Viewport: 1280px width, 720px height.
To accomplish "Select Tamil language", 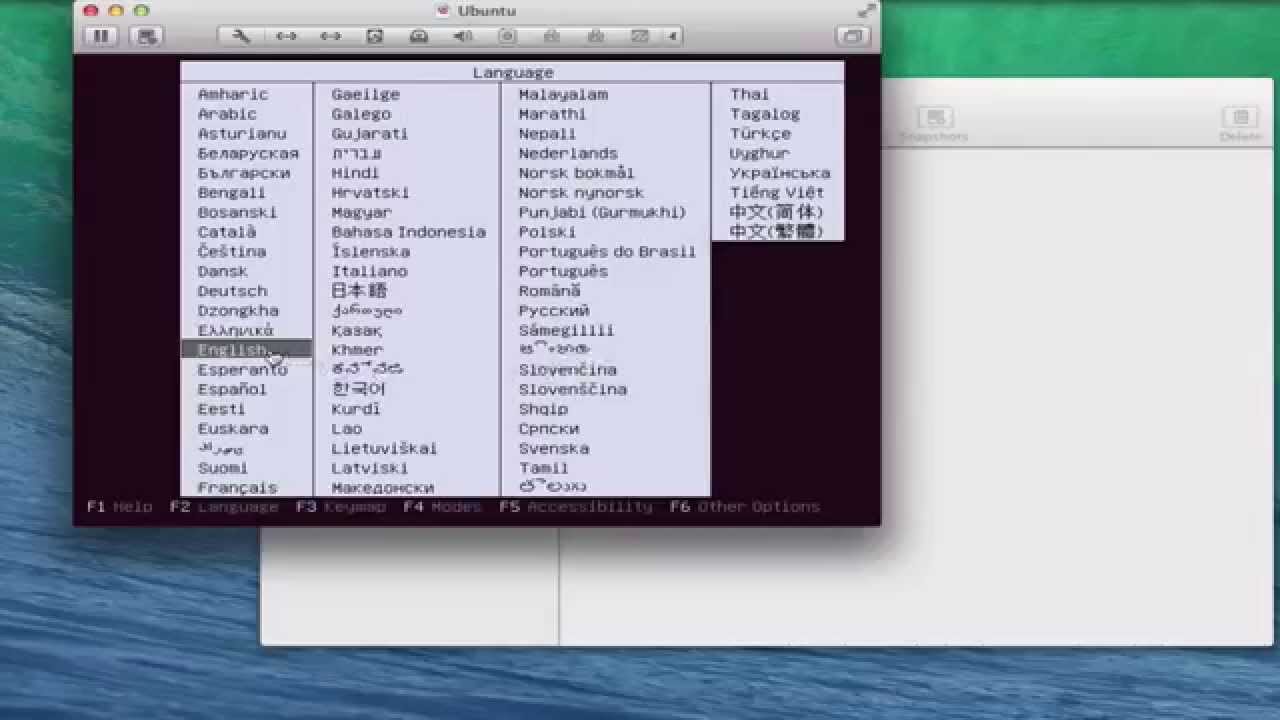I will 543,468.
